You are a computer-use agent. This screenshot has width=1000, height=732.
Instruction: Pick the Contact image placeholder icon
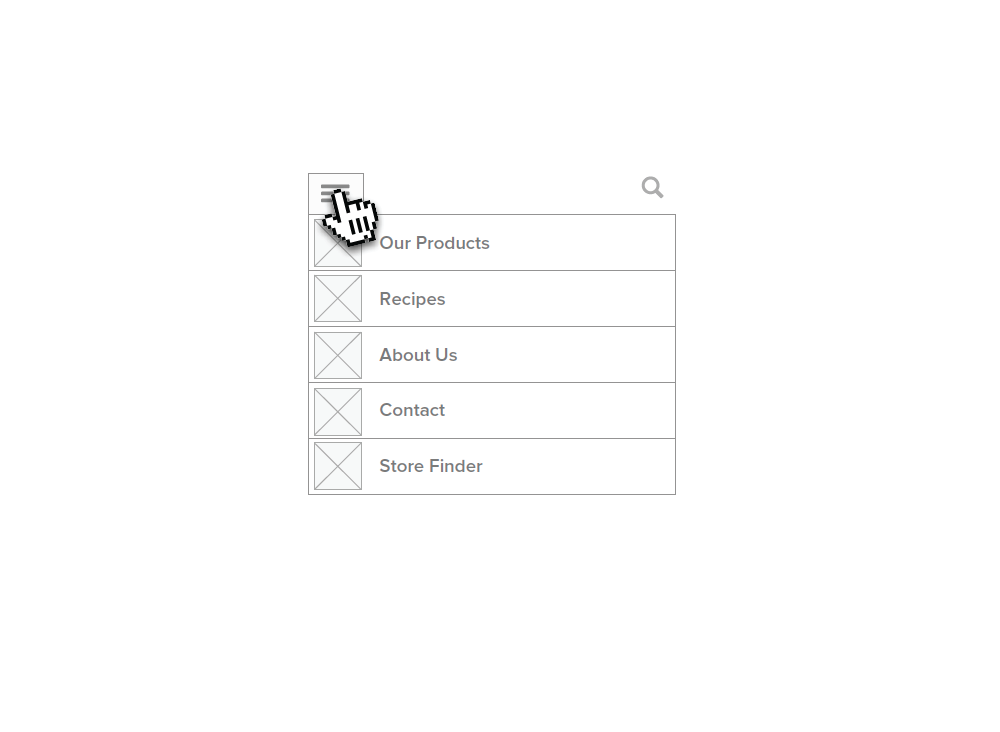click(338, 411)
